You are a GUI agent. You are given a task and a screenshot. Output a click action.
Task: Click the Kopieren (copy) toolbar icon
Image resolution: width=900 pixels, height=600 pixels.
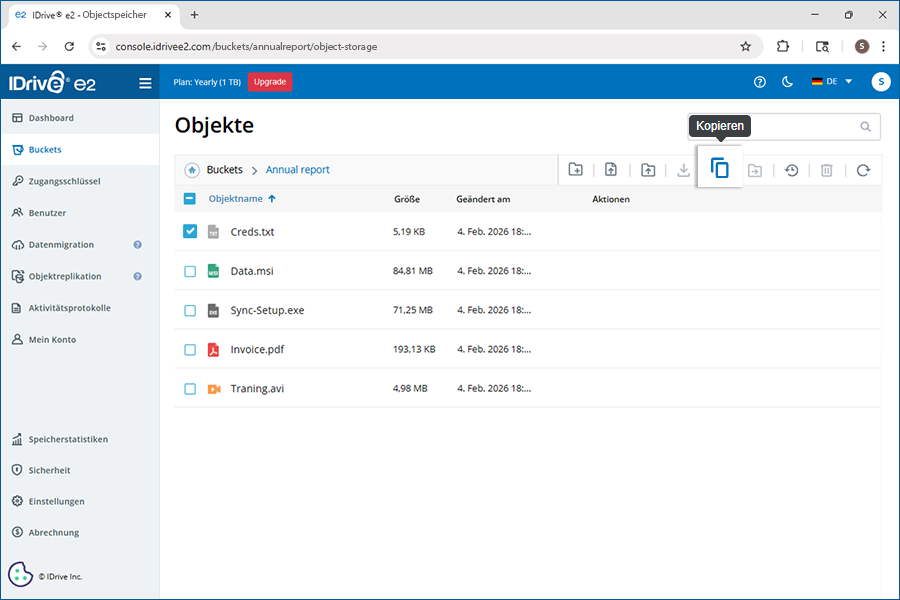point(720,169)
